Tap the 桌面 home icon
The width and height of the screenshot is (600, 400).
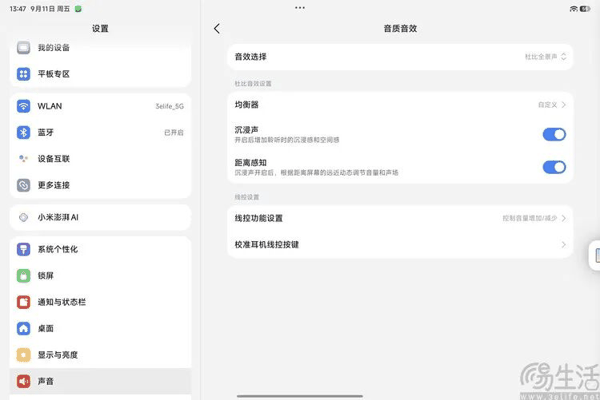[23, 328]
